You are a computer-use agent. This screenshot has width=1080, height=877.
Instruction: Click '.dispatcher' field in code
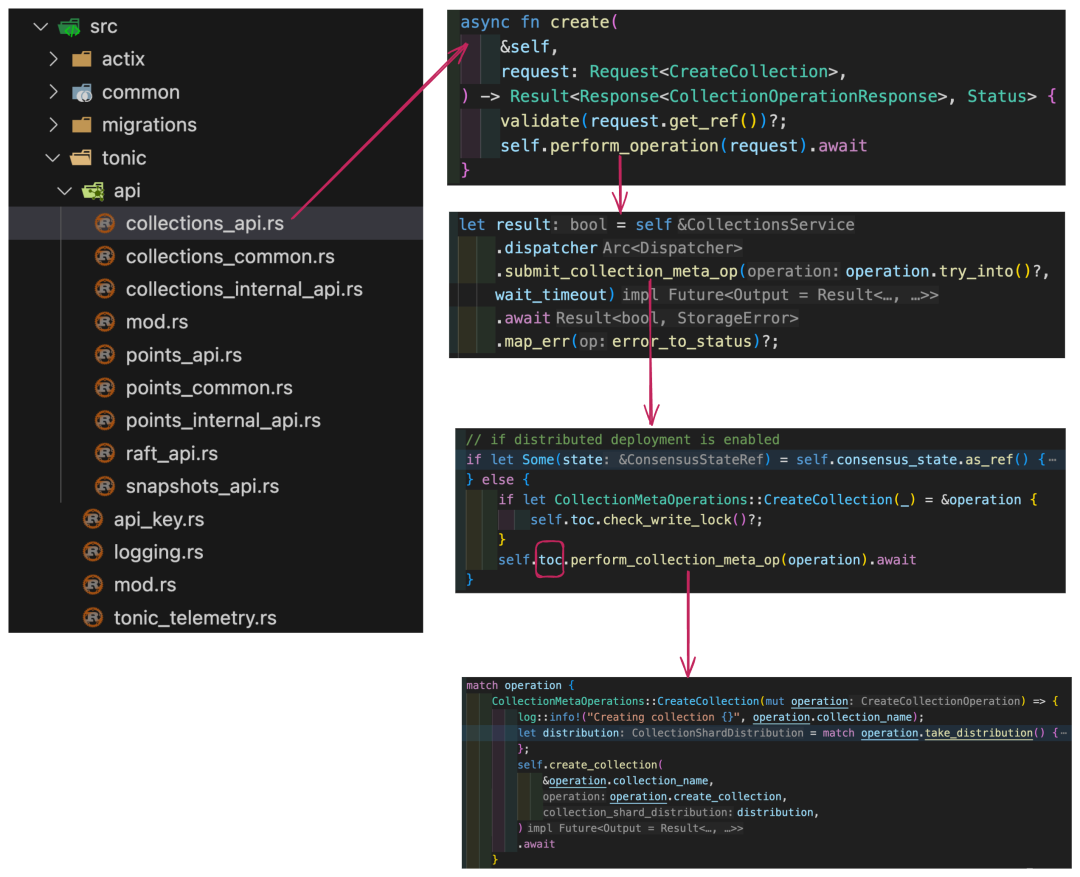[x=546, y=248]
